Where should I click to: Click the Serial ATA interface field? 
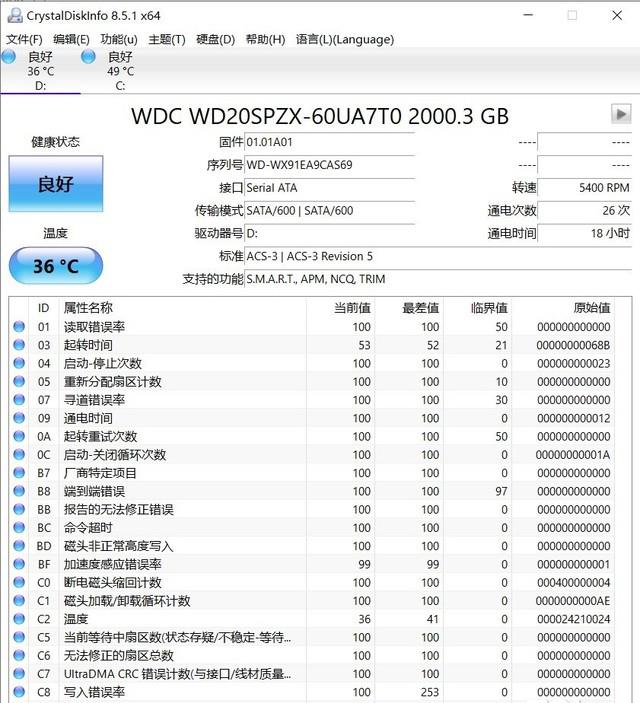(x=329, y=188)
